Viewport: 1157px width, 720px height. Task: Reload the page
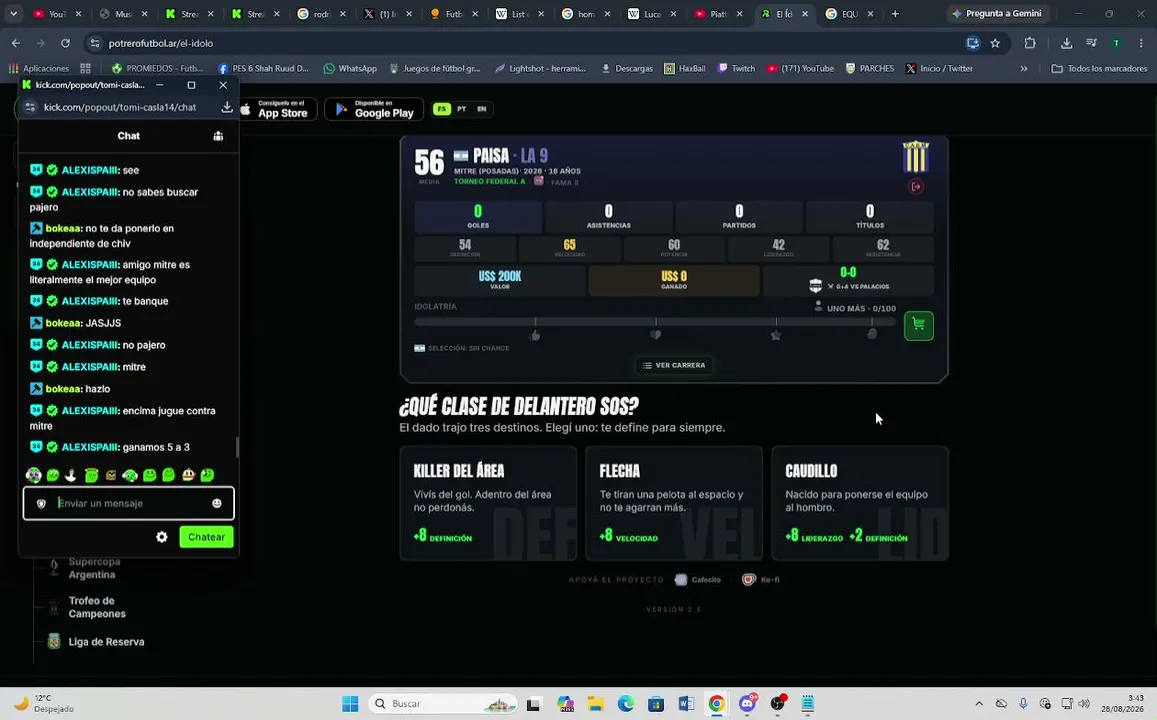click(x=65, y=44)
